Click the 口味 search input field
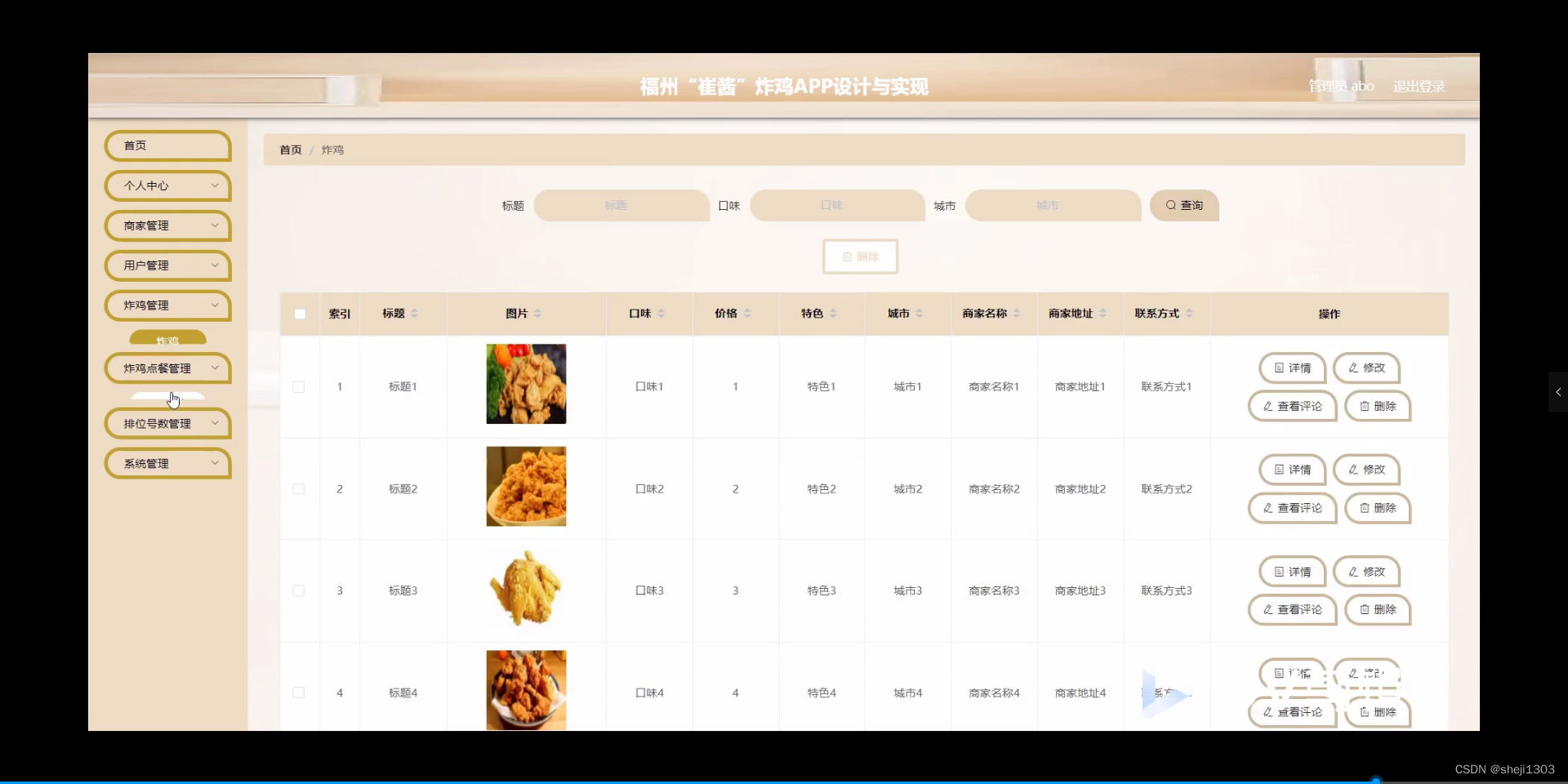The image size is (1568, 784). pyautogui.click(x=836, y=205)
